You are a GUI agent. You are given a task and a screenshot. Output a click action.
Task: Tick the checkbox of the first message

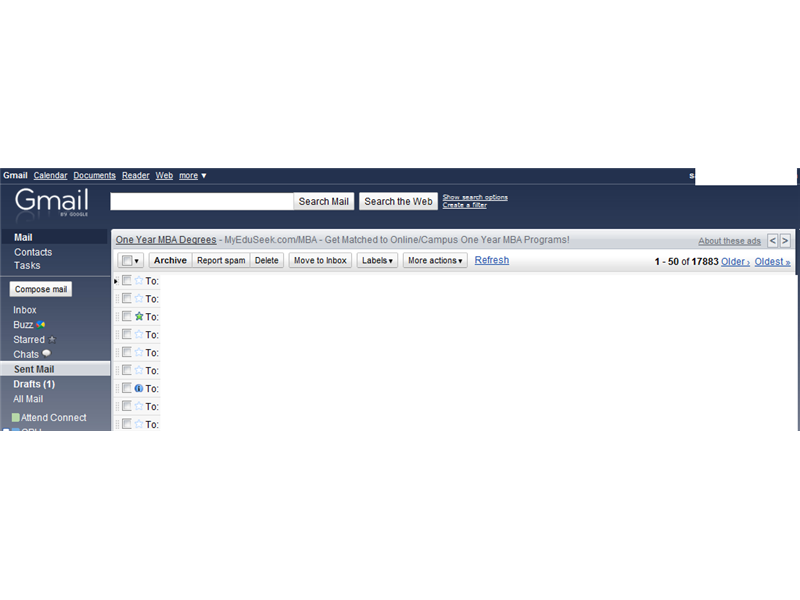(x=127, y=280)
